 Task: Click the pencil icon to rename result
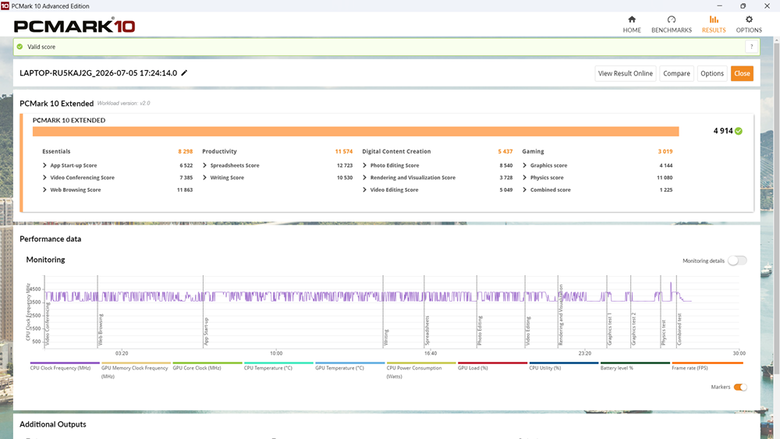click(x=184, y=73)
